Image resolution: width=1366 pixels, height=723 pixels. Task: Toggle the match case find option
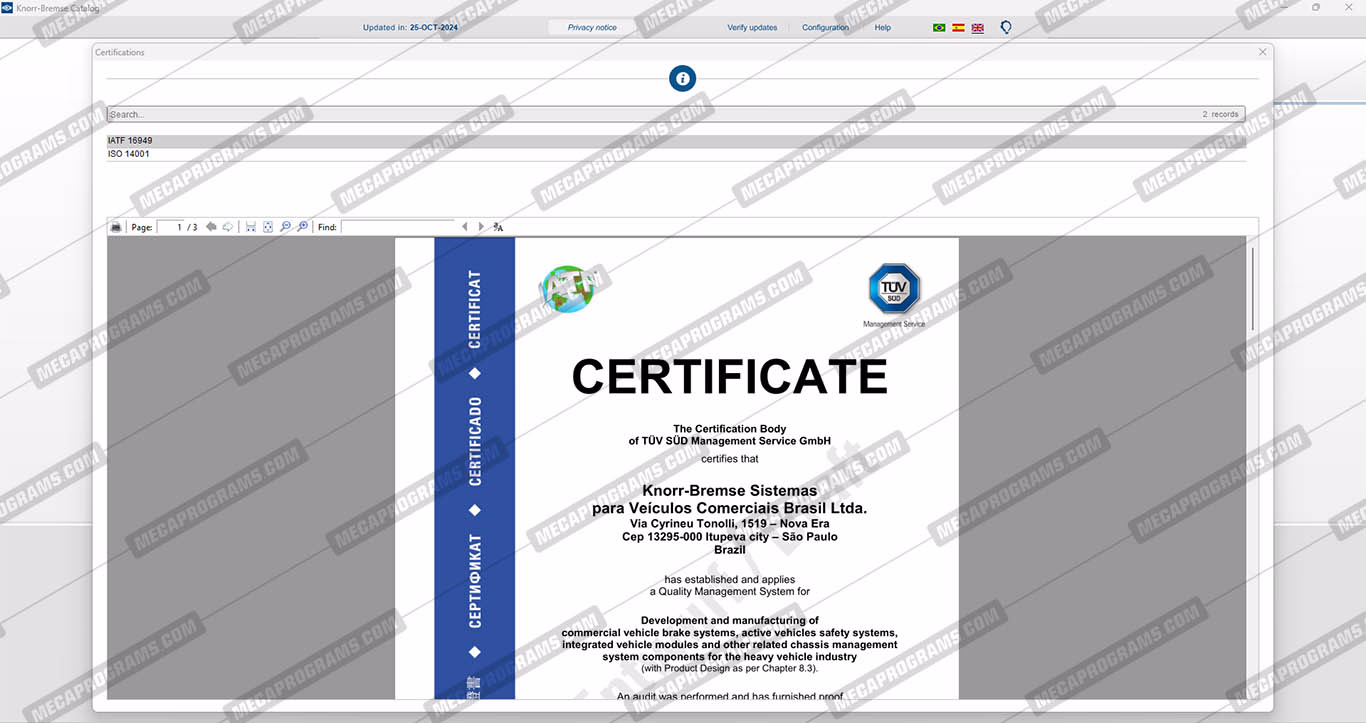pyautogui.click(x=498, y=227)
